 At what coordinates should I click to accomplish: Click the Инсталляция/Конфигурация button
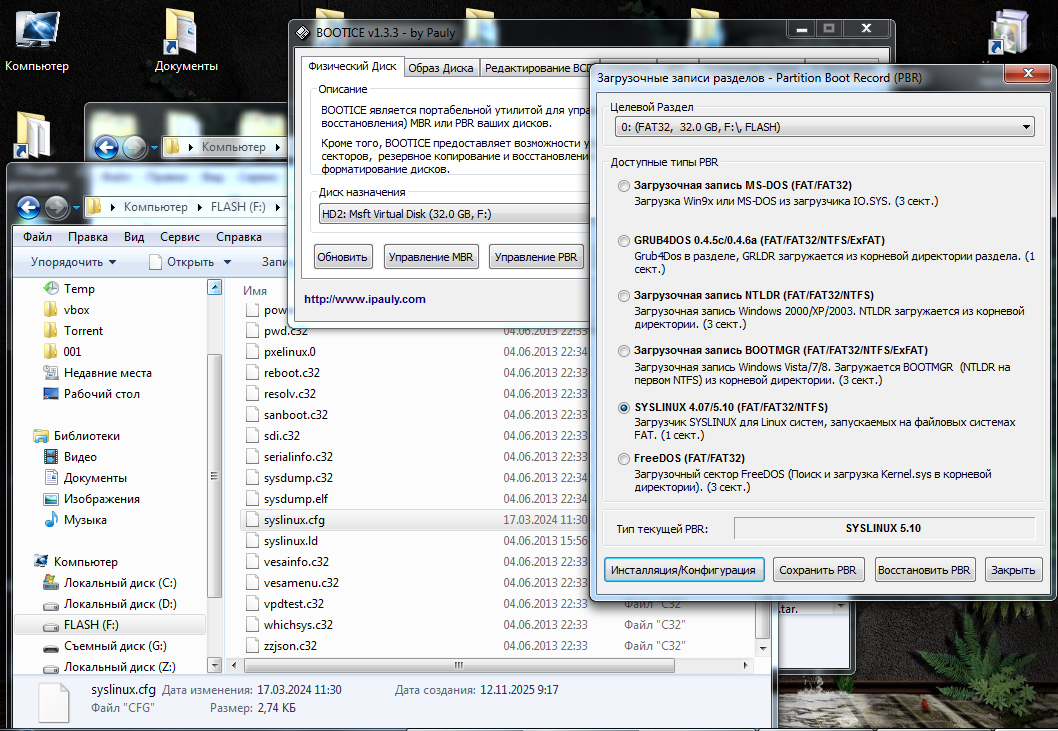[x=684, y=570]
